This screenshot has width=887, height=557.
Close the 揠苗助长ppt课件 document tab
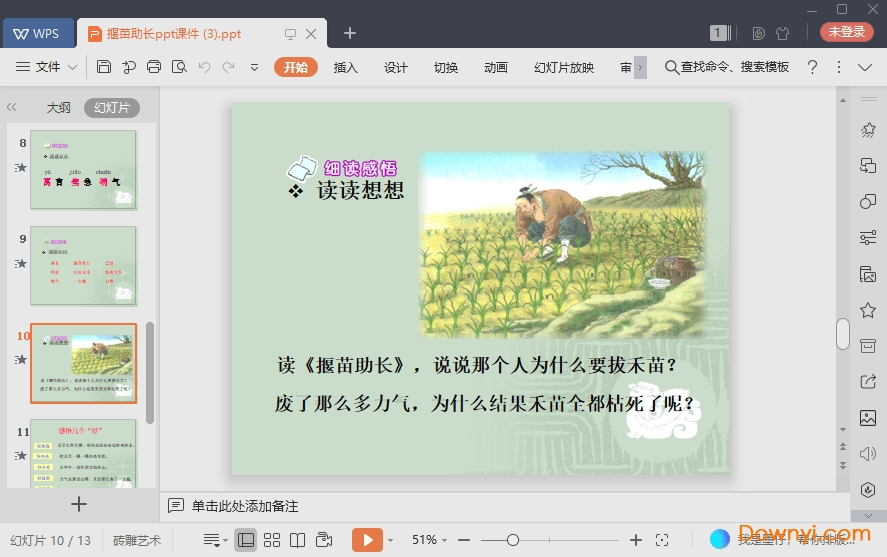click(311, 34)
